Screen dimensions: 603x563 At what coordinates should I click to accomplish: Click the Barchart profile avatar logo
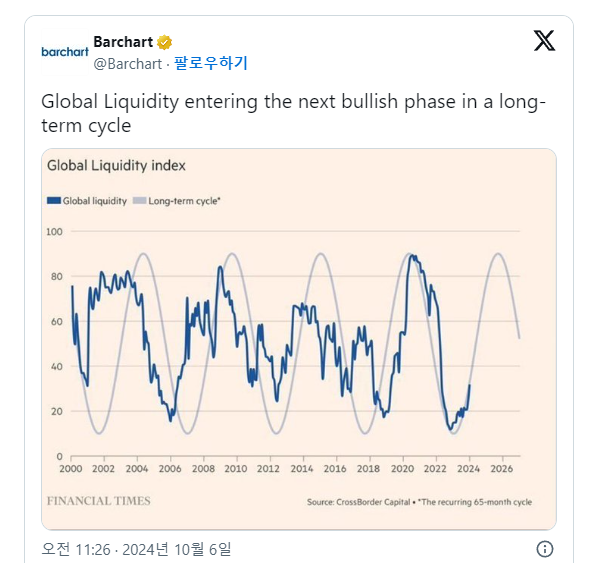click(65, 51)
